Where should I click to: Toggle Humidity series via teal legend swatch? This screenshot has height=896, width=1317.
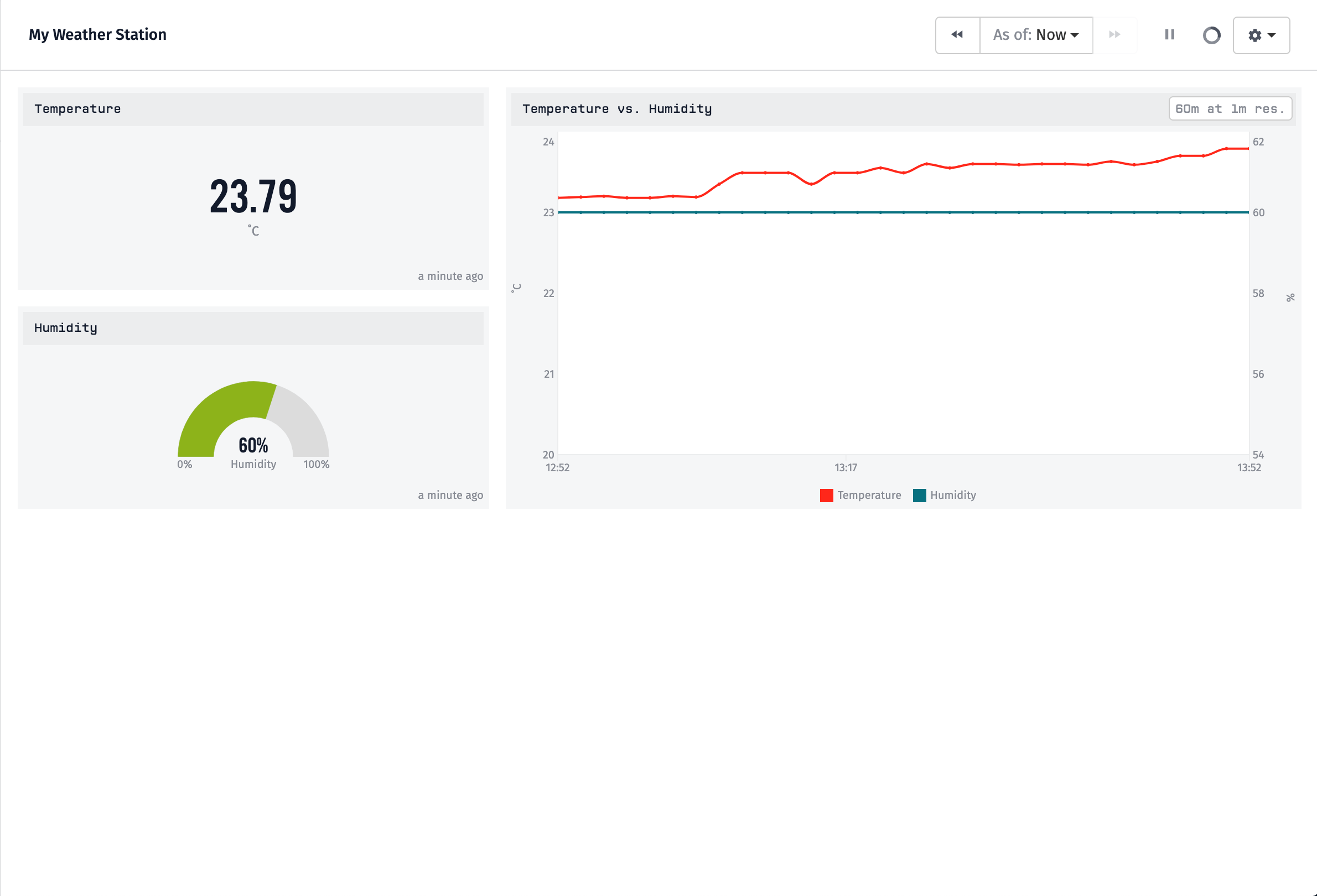tap(919, 496)
